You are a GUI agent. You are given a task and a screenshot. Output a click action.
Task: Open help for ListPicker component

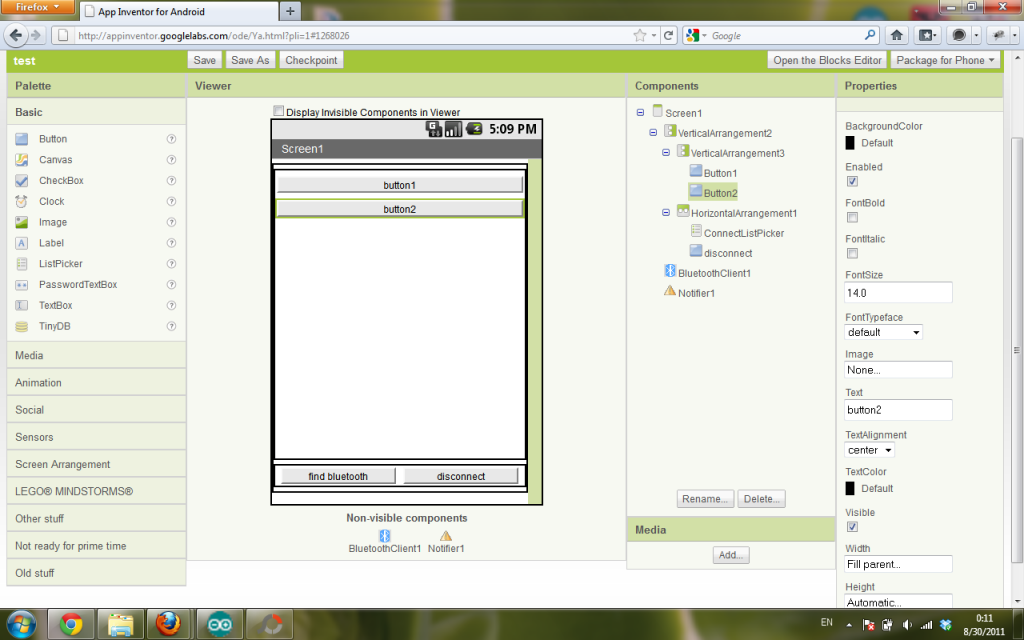click(171, 264)
